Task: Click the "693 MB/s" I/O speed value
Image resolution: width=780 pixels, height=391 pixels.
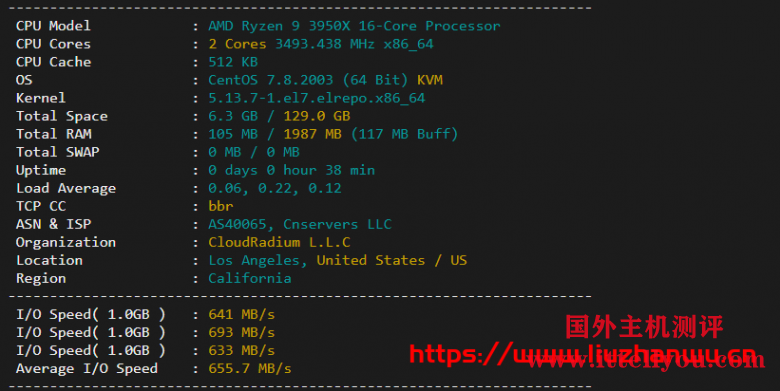Action: pos(241,332)
